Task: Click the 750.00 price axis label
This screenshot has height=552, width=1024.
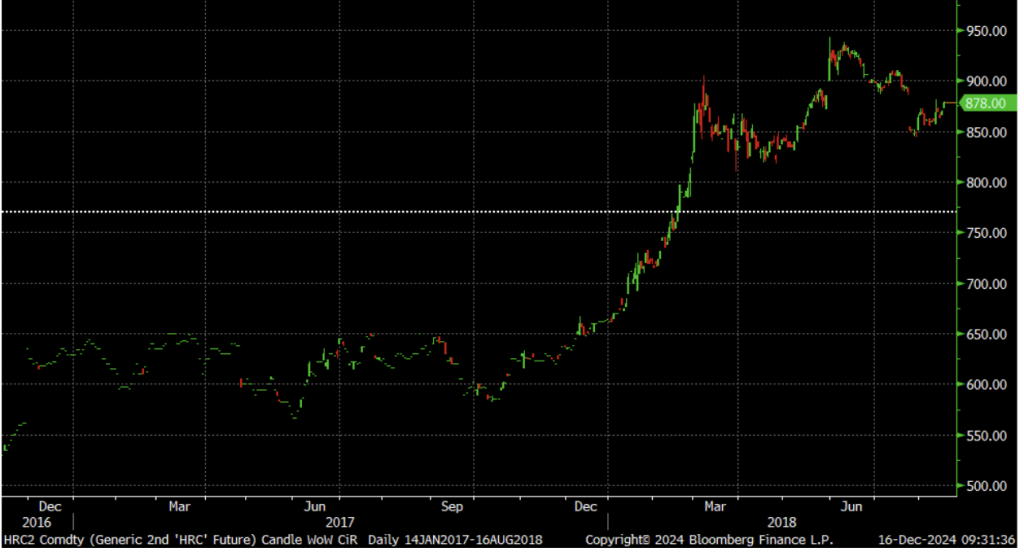Action: [984, 233]
